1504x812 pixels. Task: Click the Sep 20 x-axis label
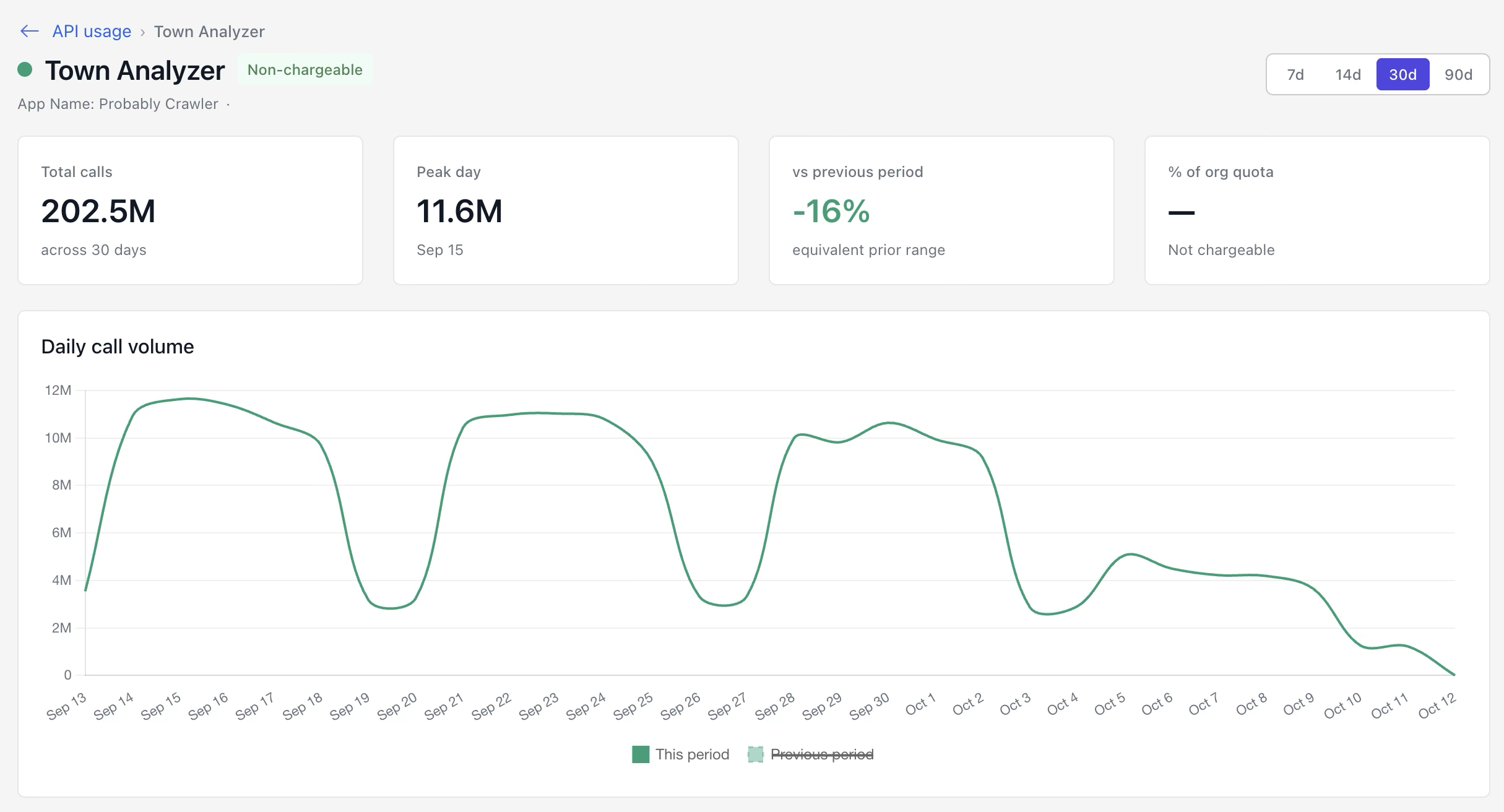point(397,706)
